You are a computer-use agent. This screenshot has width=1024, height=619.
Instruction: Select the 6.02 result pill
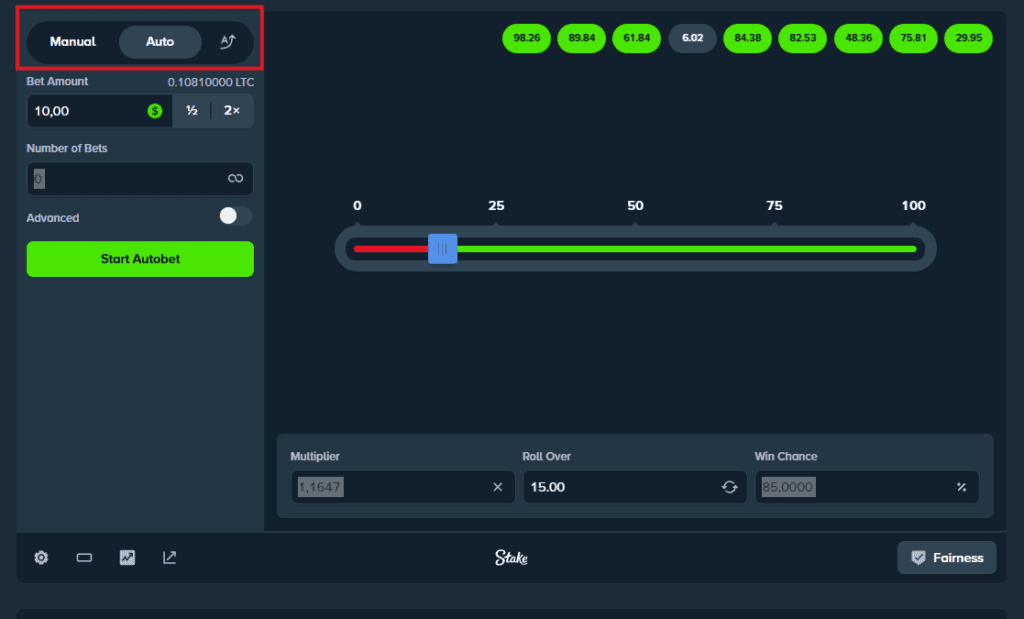(x=692, y=38)
